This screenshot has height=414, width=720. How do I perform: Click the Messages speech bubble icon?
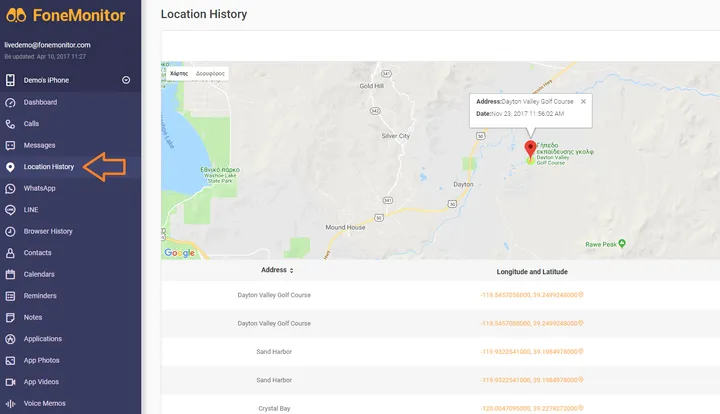[x=10, y=145]
